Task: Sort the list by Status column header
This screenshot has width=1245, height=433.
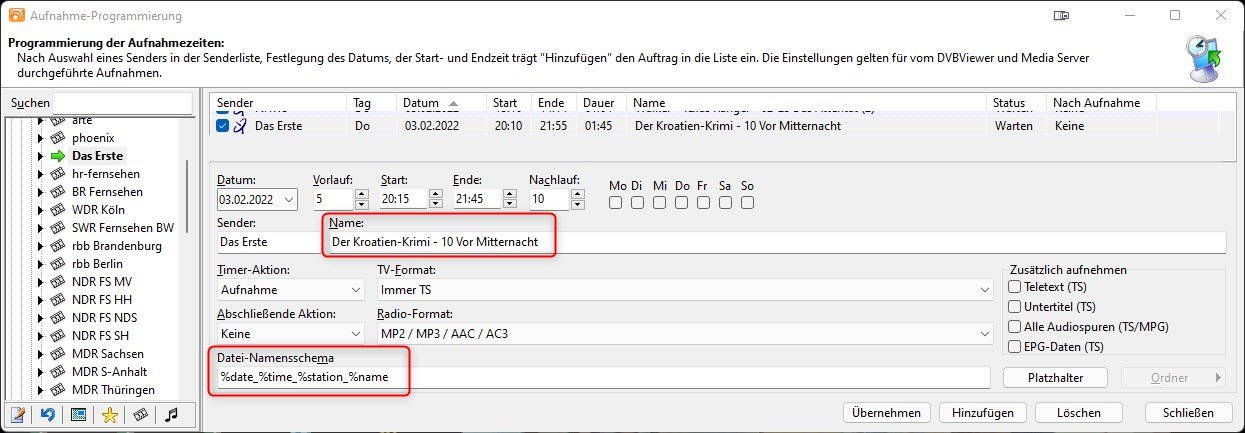Action: 1016,103
